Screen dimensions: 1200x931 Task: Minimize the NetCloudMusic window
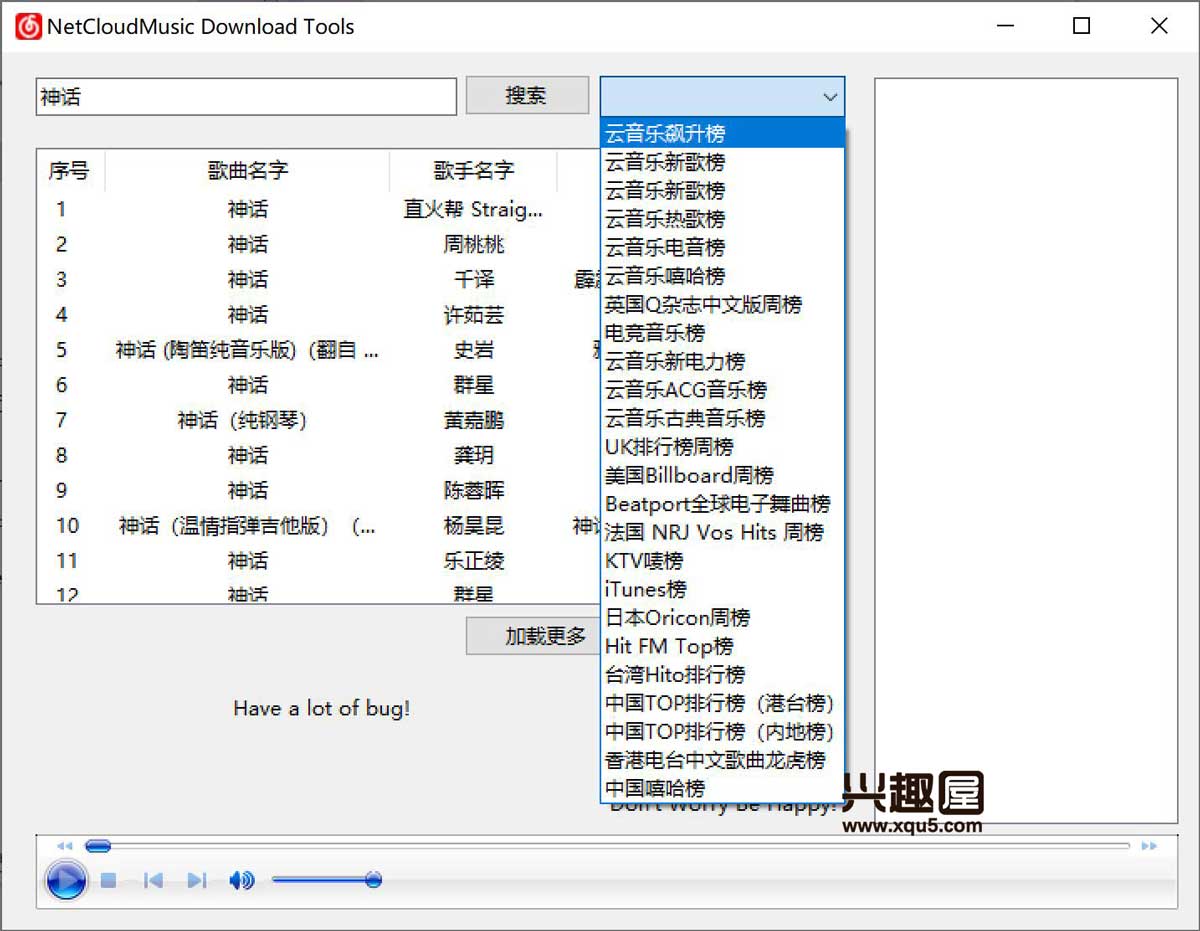point(1003,26)
